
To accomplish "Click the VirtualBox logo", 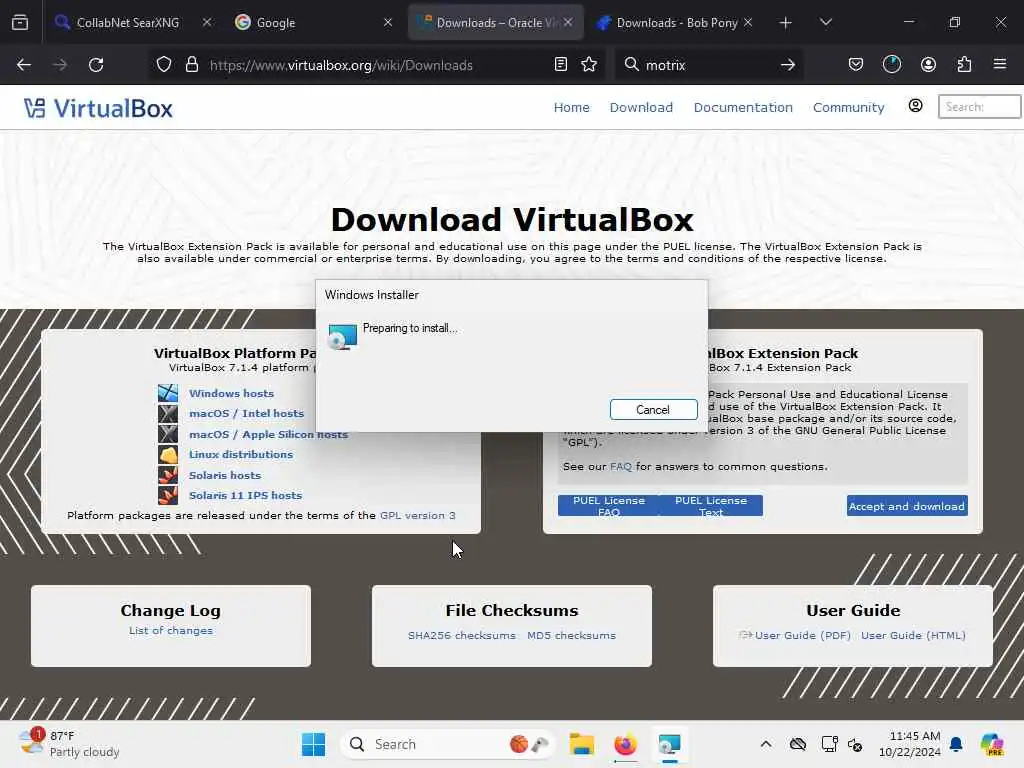I will pyautogui.click(x=98, y=108).
